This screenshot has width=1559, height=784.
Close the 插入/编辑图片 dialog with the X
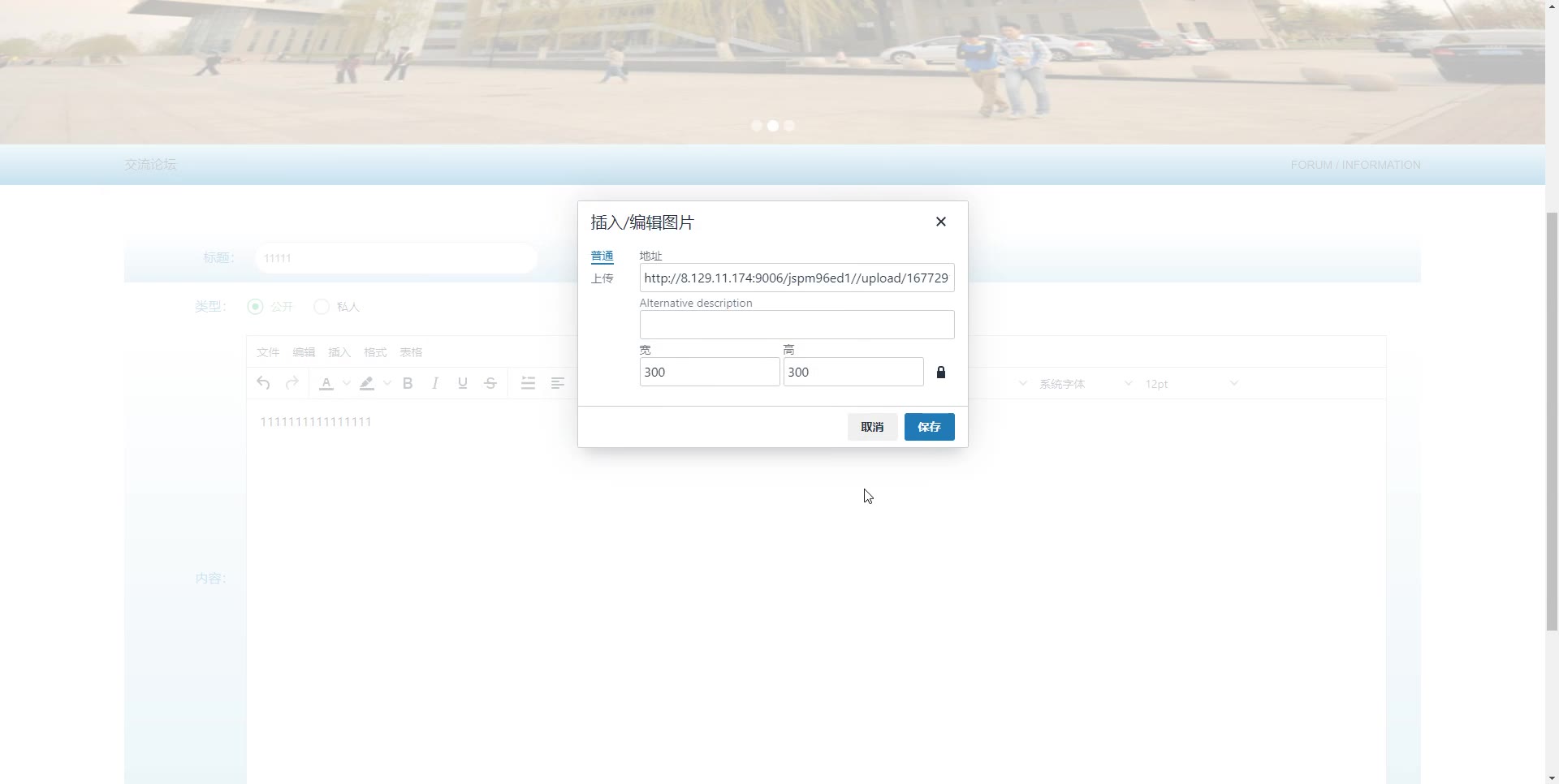pyautogui.click(x=941, y=222)
